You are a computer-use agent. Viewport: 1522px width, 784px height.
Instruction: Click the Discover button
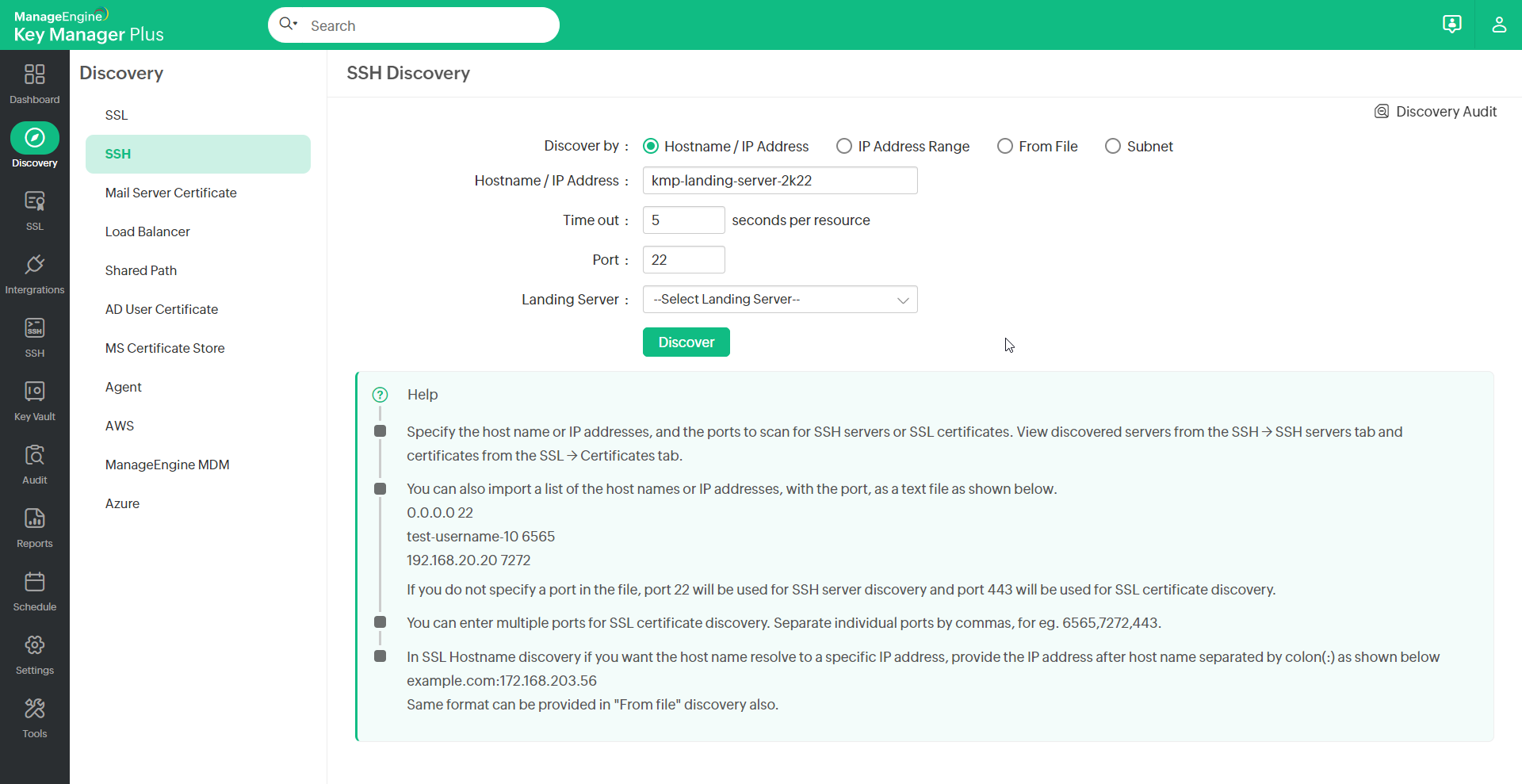(686, 342)
